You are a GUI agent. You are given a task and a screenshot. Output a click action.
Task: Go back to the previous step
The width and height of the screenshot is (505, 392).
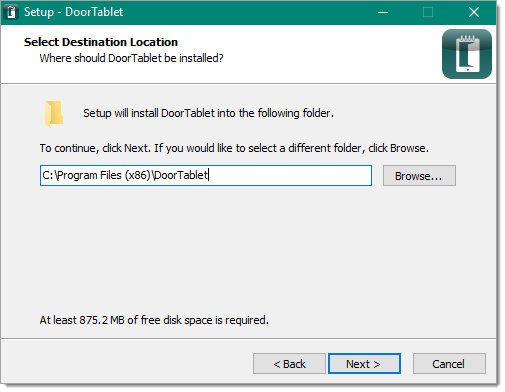(x=289, y=364)
